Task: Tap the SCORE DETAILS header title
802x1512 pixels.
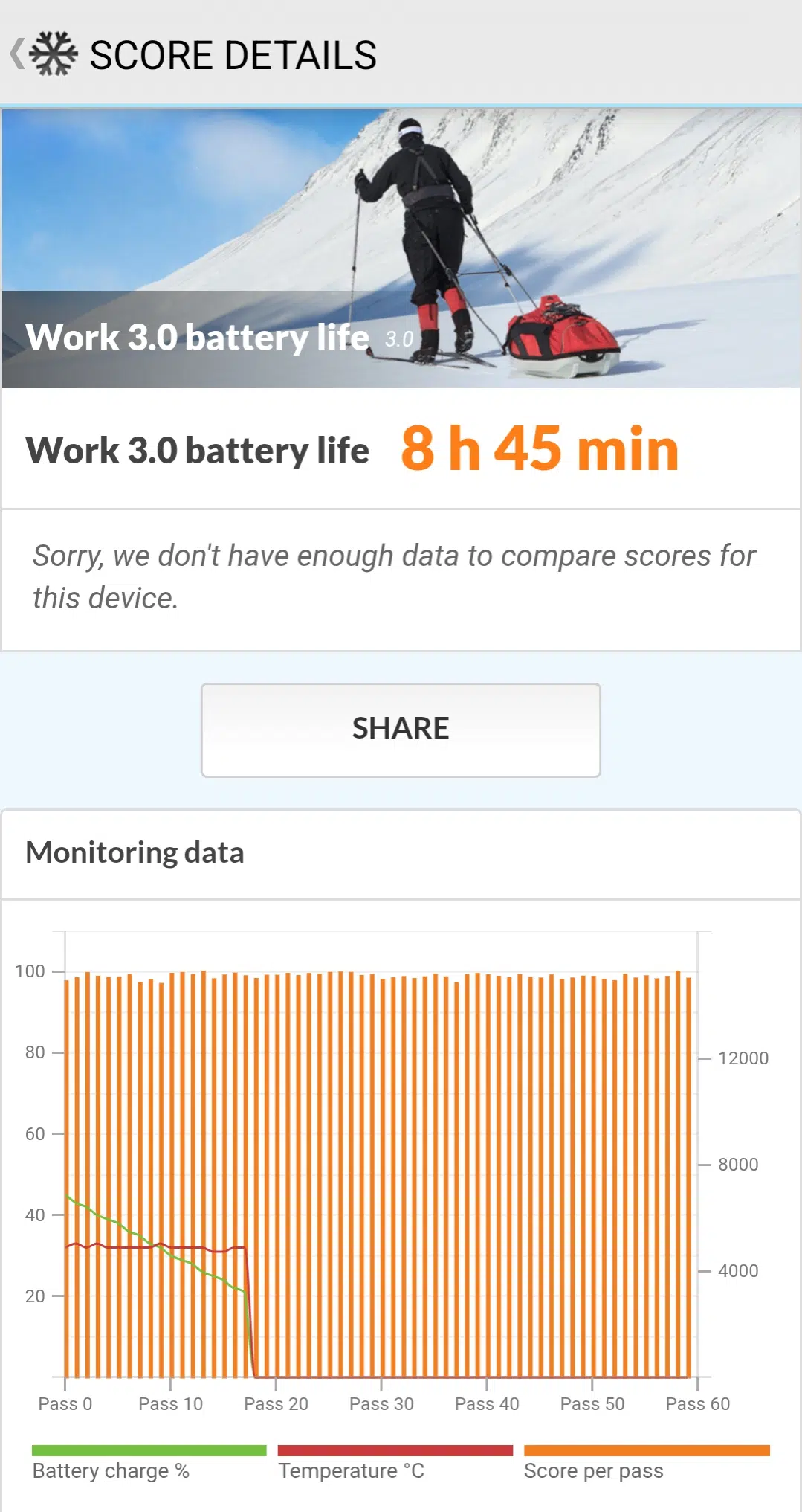Action: point(233,56)
